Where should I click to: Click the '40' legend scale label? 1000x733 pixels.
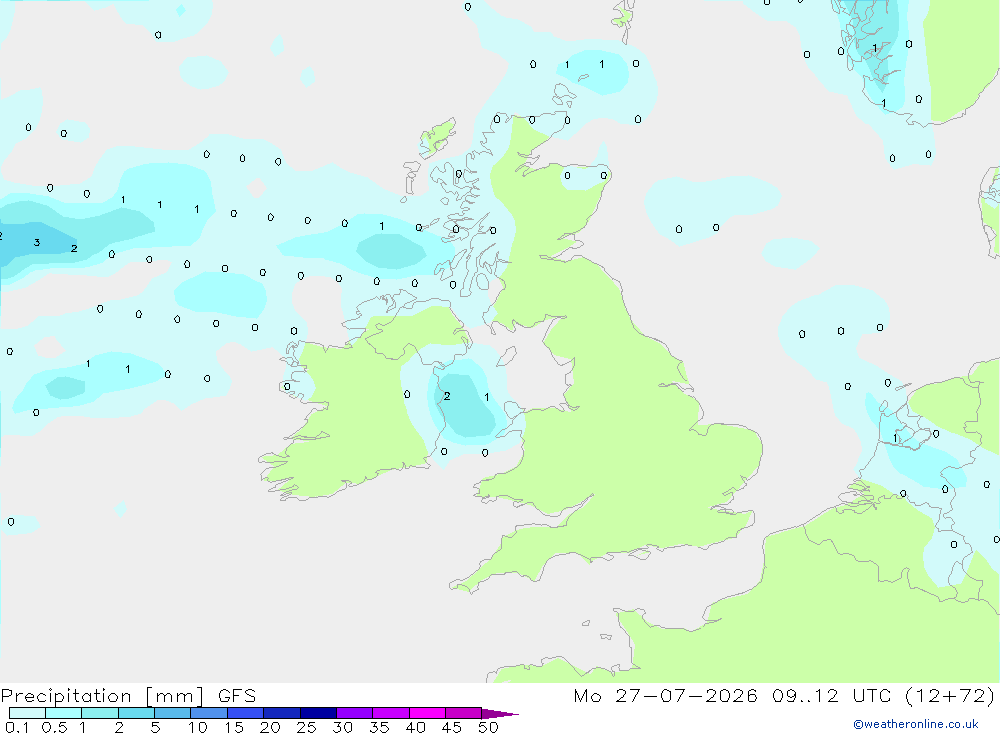tap(416, 727)
